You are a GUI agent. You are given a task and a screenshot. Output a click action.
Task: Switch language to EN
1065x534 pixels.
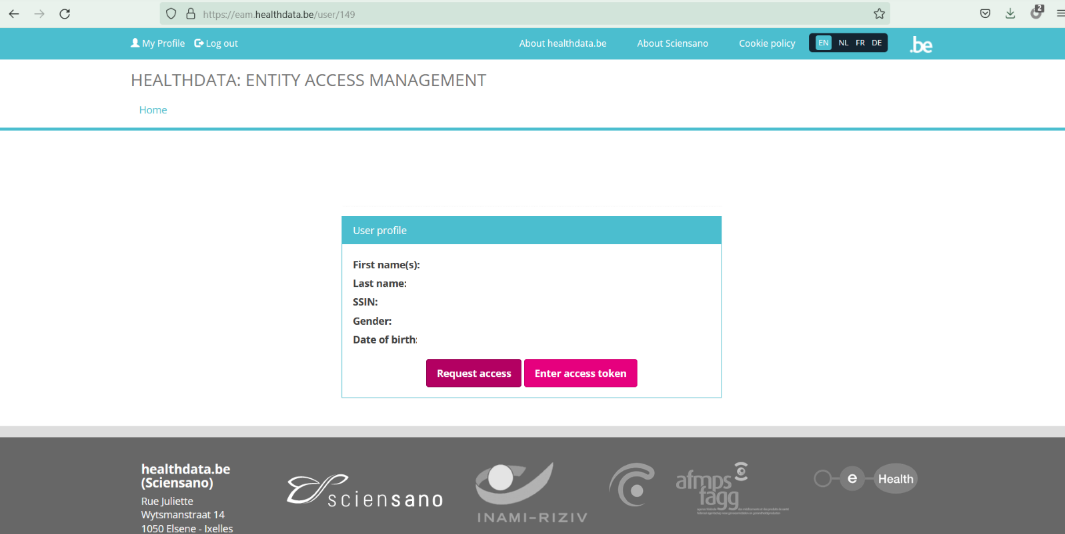(x=823, y=43)
